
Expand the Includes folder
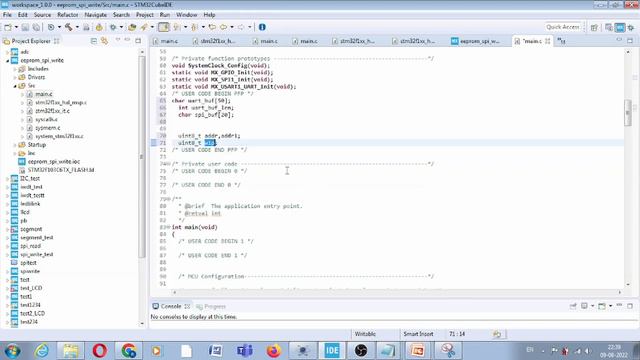click(x=15, y=69)
